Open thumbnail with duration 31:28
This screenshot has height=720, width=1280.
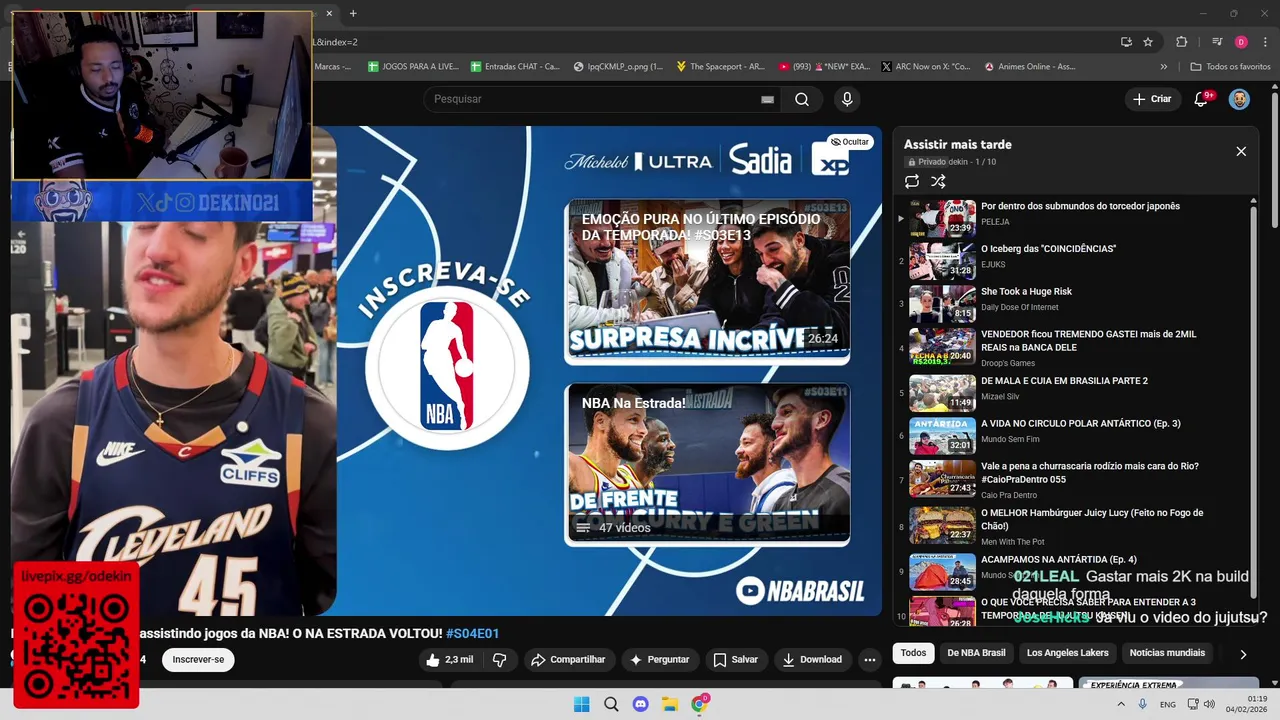tap(942, 261)
